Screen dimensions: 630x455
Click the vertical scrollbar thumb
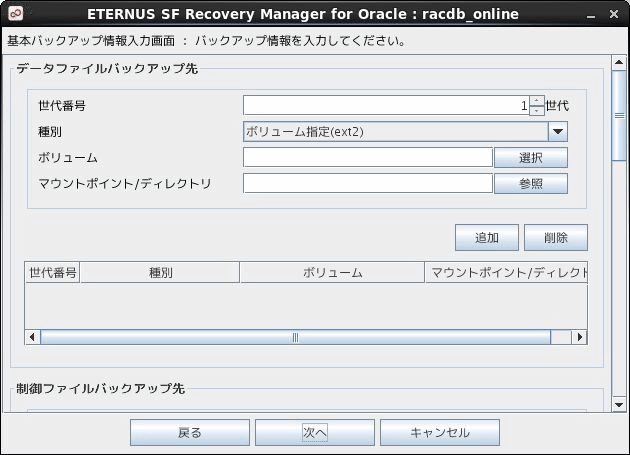[619, 116]
